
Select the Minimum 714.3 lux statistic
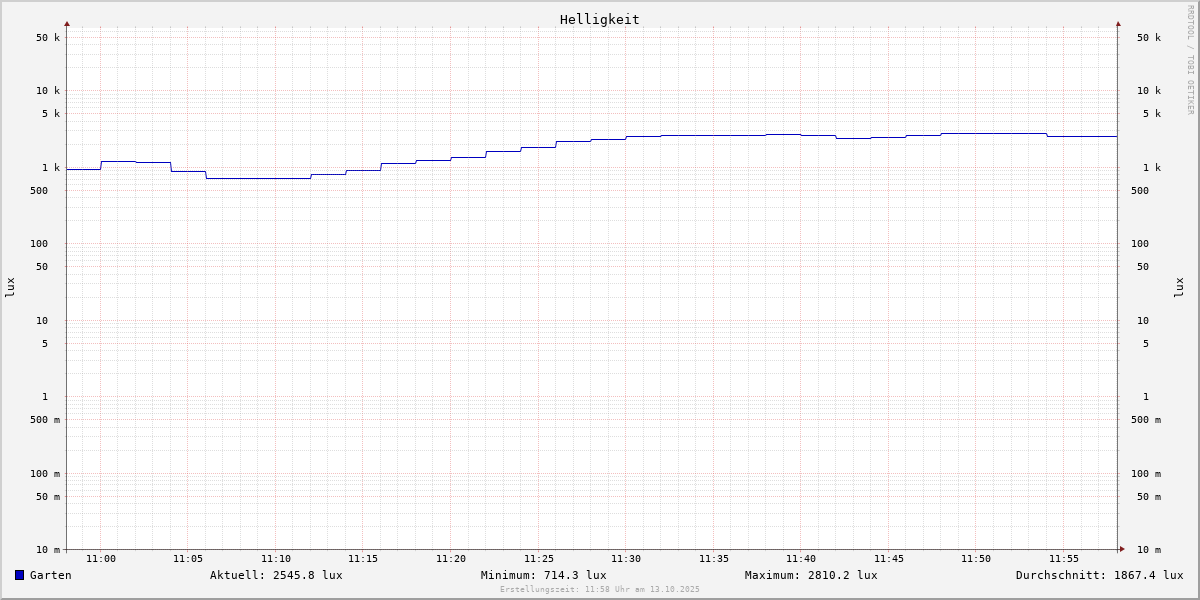click(x=543, y=575)
